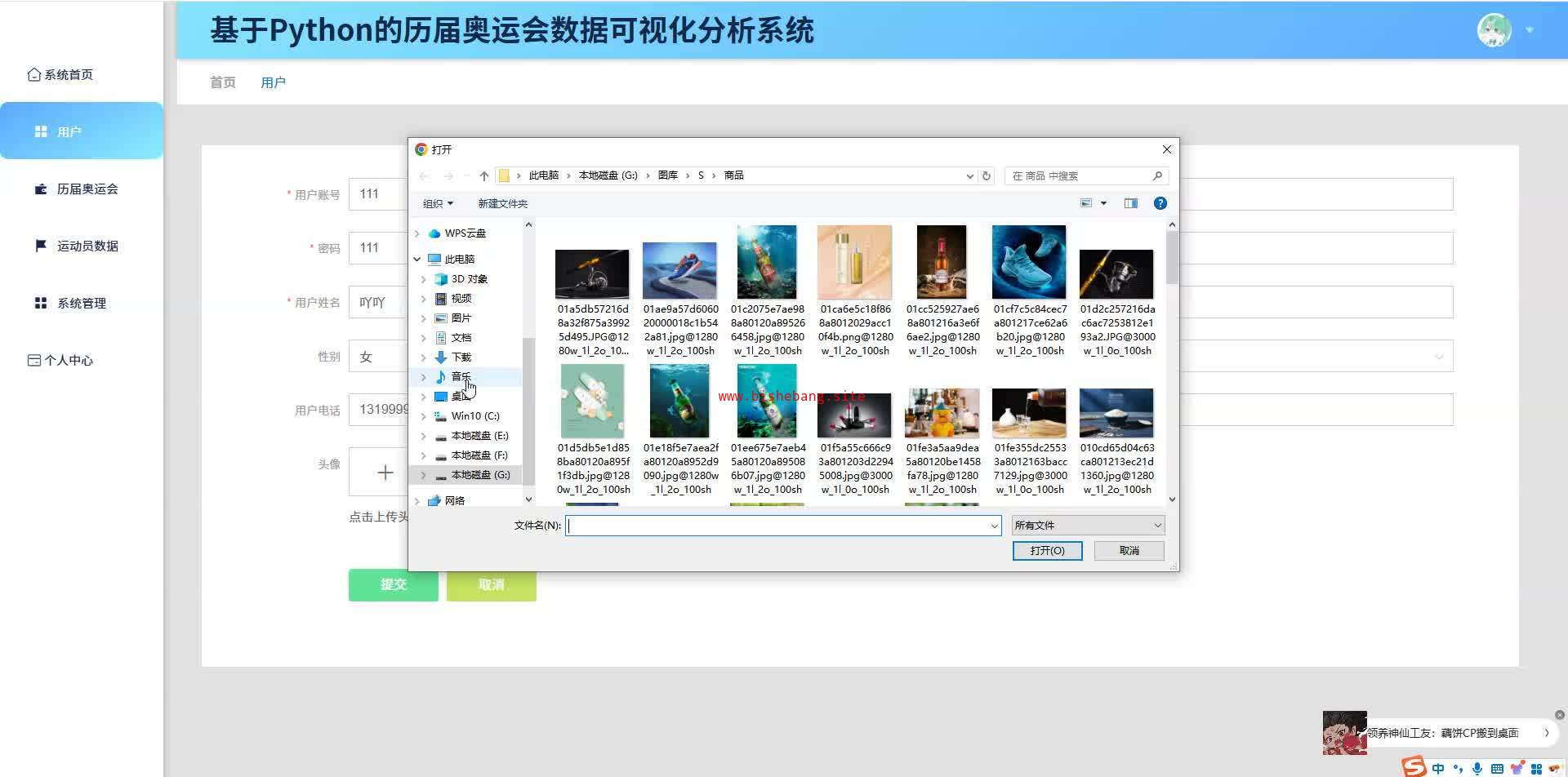This screenshot has width=1568, height=777.
Task: Click the plus icon to upload avatar
Action: pos(385,473)
